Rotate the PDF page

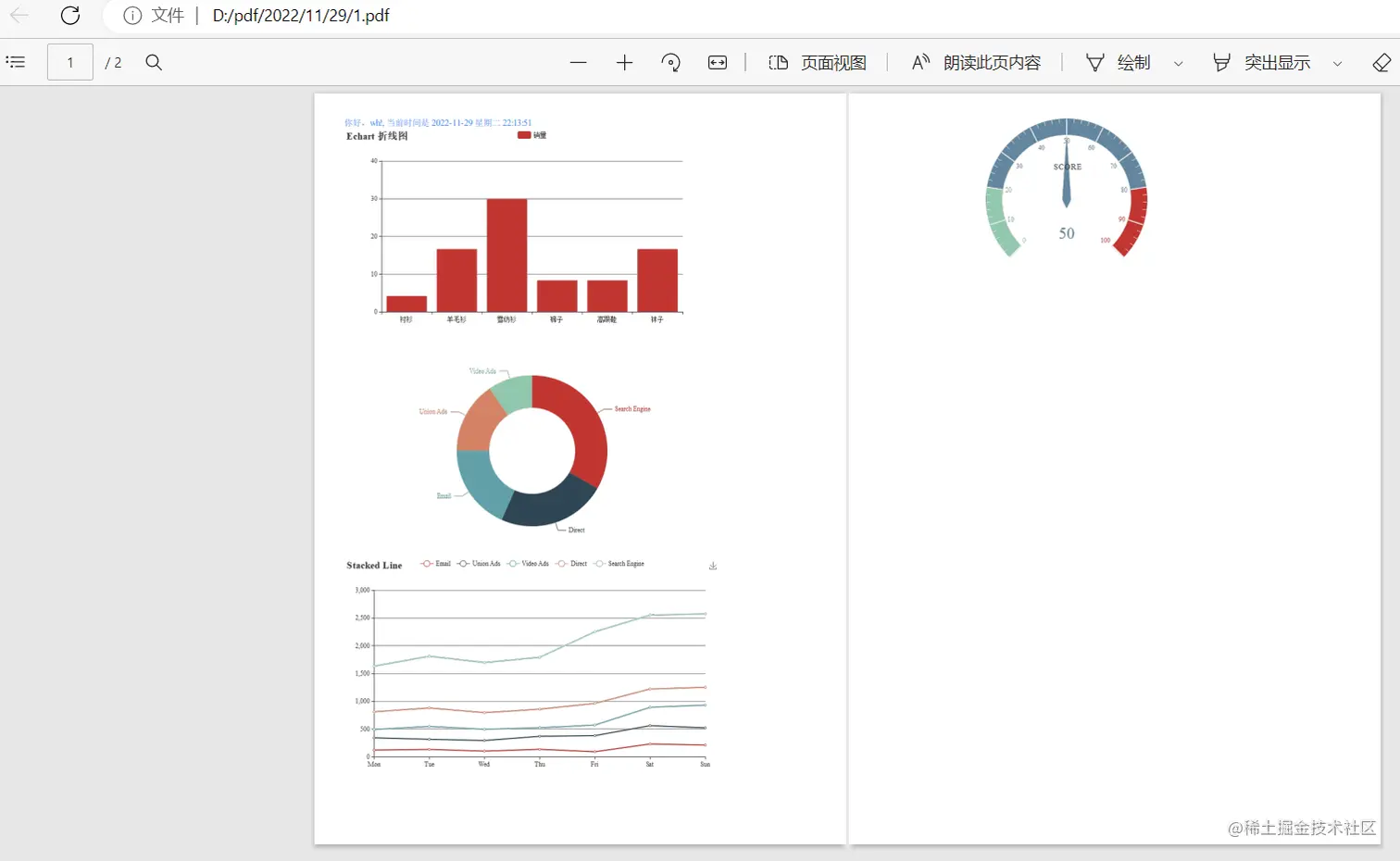[671, 62]
